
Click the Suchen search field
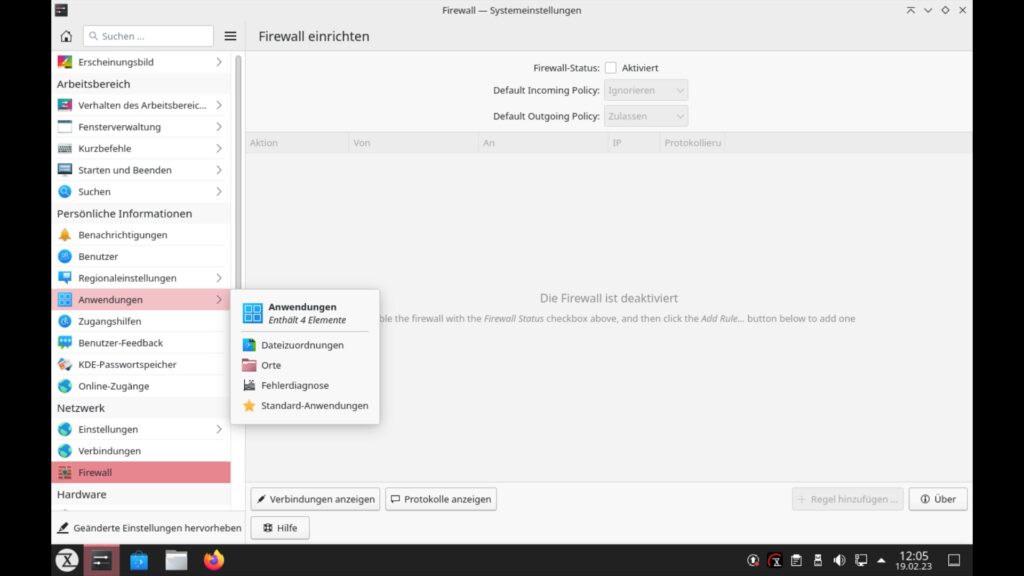click(148, 36)
